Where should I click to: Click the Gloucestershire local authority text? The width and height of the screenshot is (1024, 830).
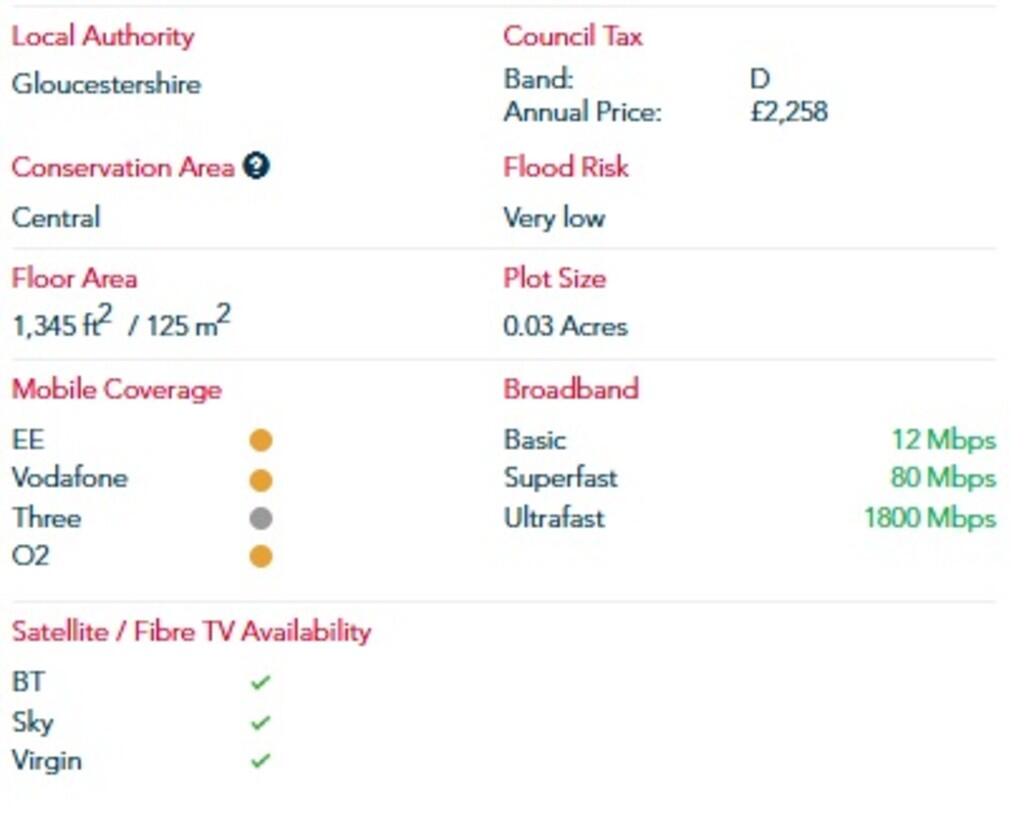[106, 84]
